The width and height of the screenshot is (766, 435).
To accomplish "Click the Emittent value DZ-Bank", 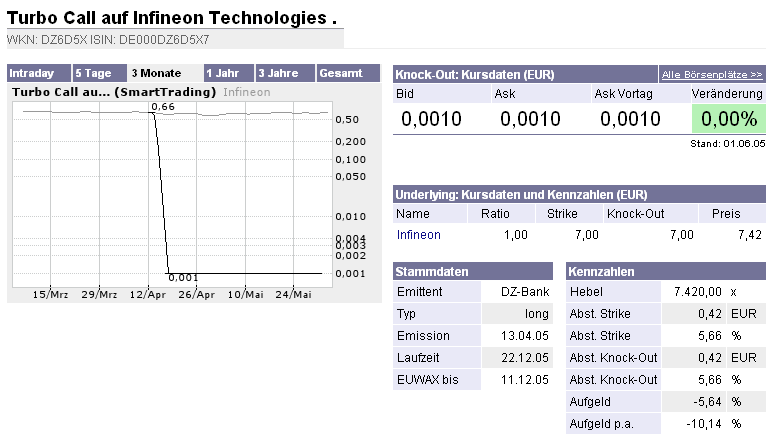I will point(525,292).
